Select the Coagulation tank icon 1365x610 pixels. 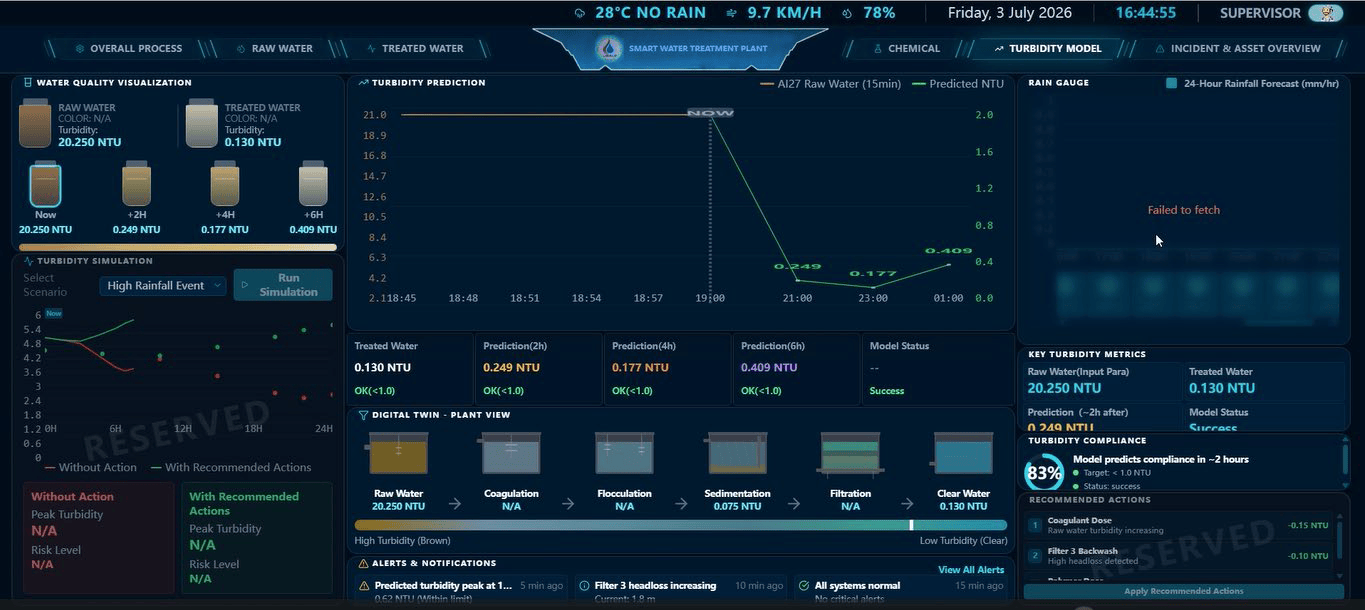coord(511,453)
